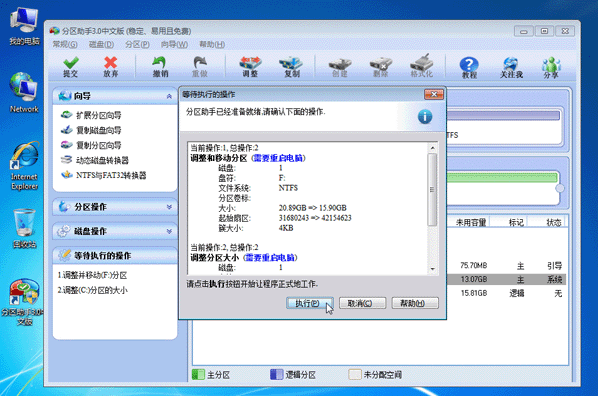Open the 回收站 recycle bin icon
Screen dimensions: 598x396
pos(24,229)
